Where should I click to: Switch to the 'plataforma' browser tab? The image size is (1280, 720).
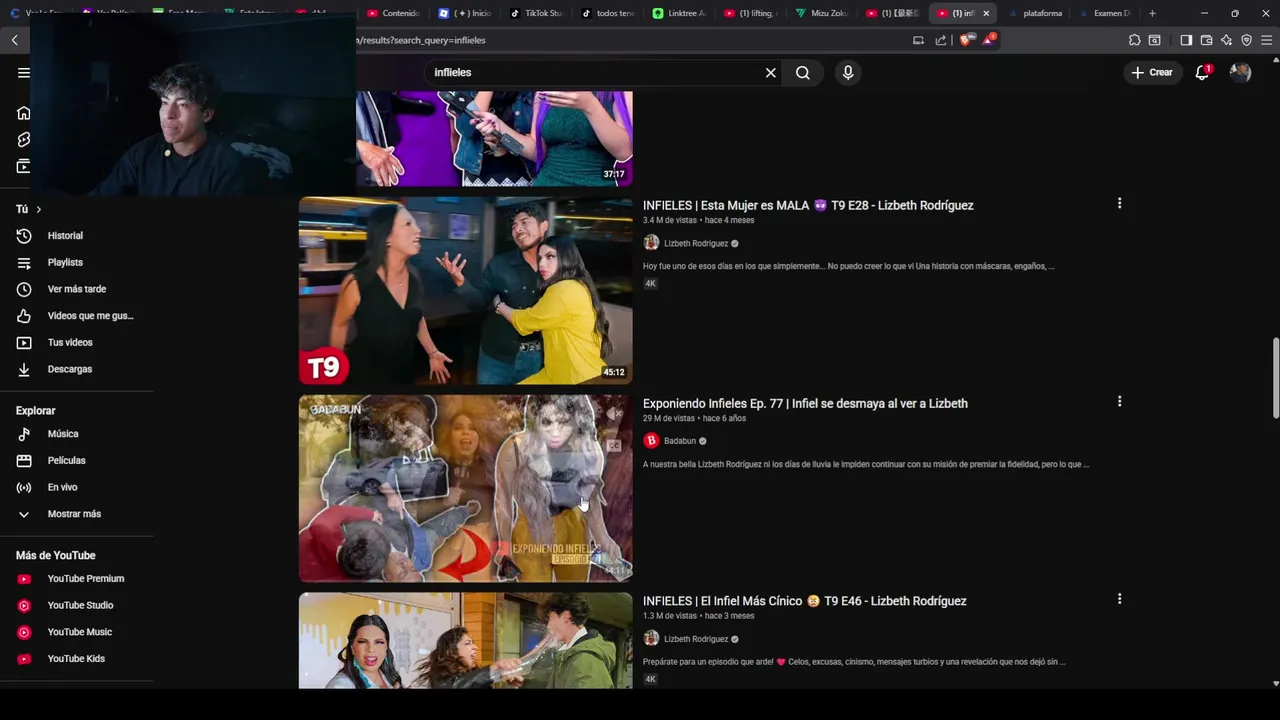point(1035,13)
